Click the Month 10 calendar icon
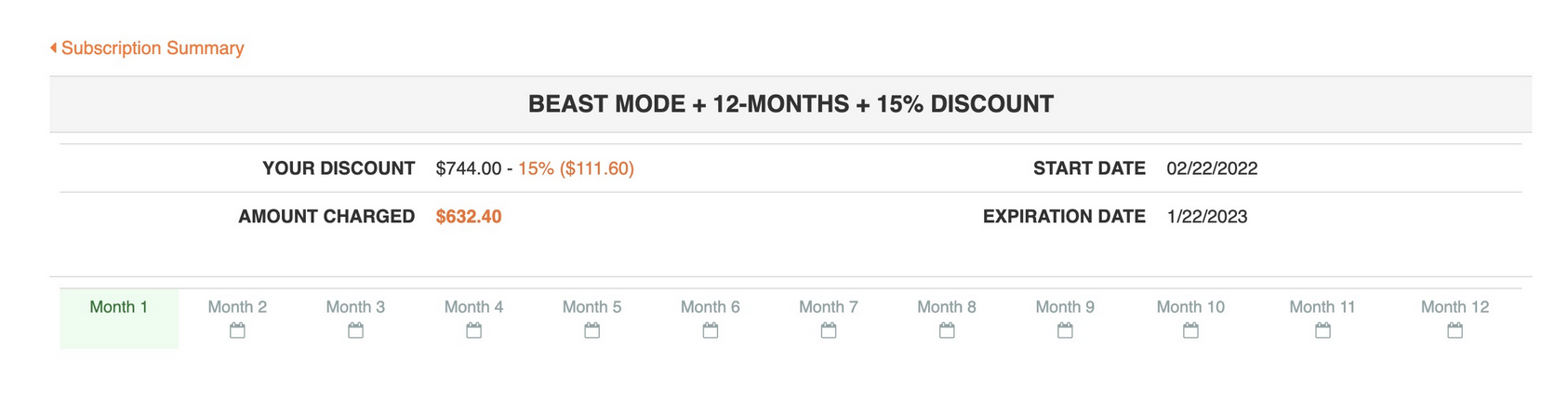 point(1190,330)
